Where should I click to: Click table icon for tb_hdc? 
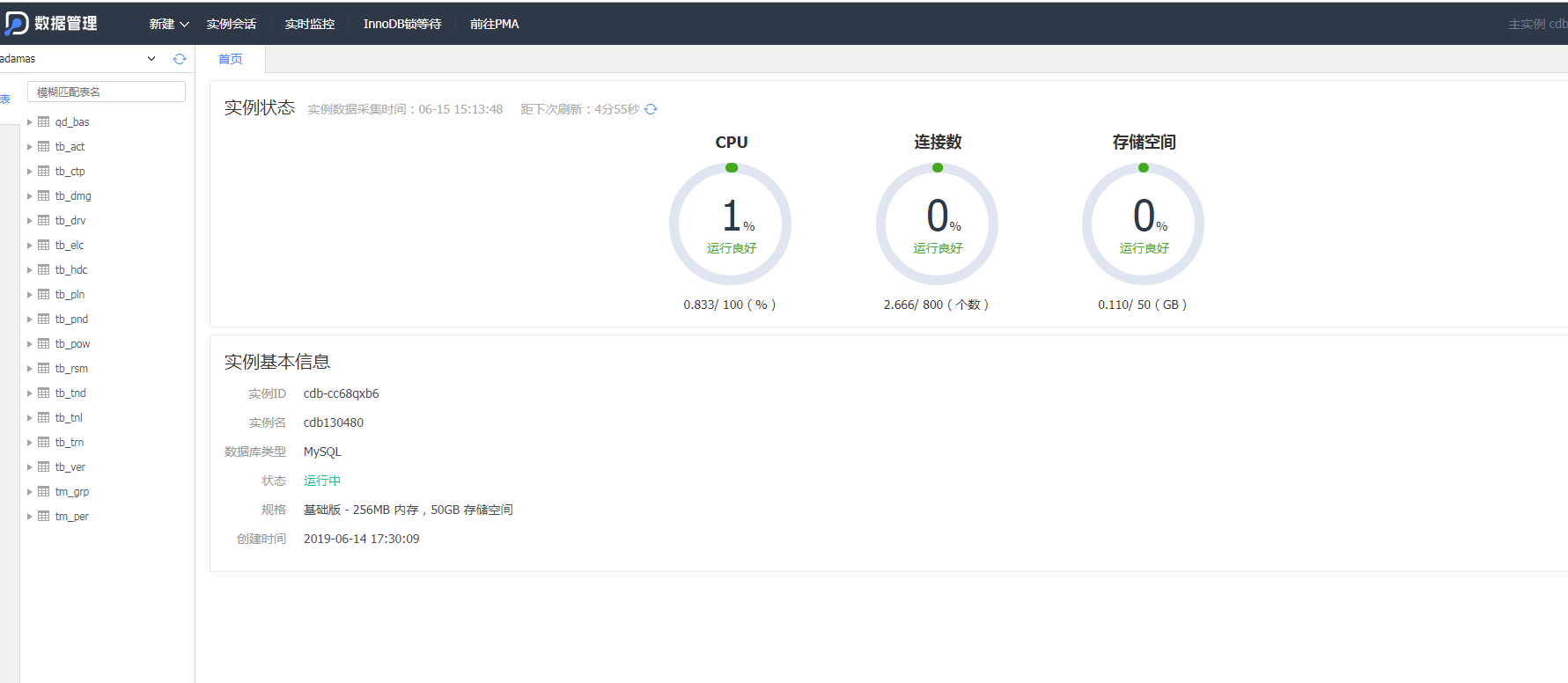point(44,269)
